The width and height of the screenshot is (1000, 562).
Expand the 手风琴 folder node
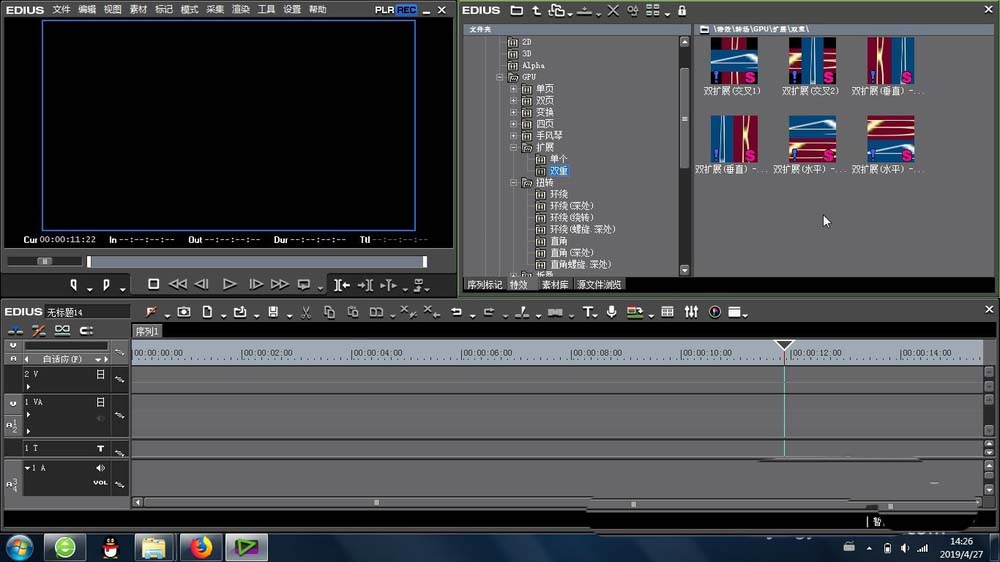pos(514,136)
